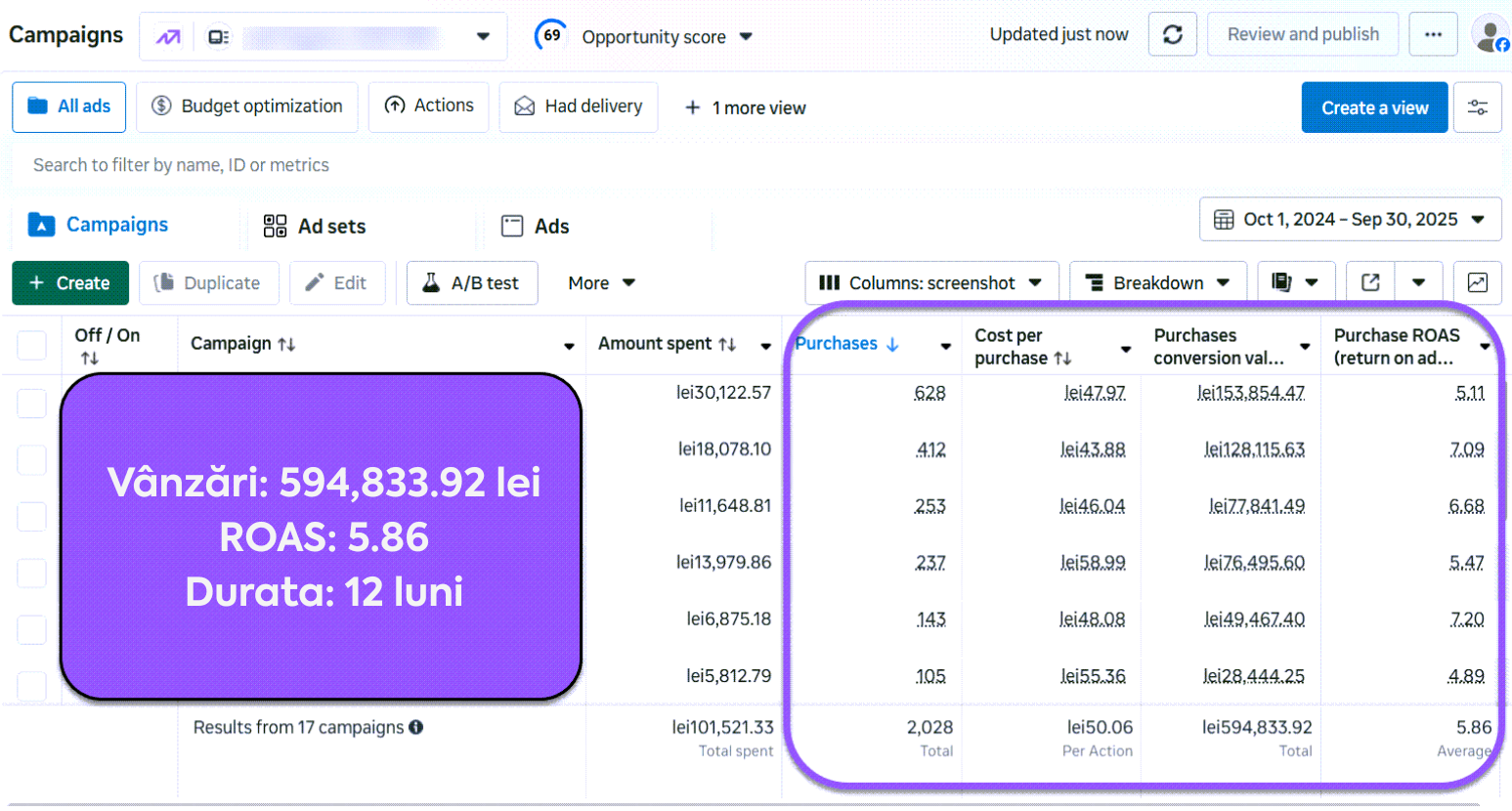Open the Columns: screenshot dropdown

point(932,282)
